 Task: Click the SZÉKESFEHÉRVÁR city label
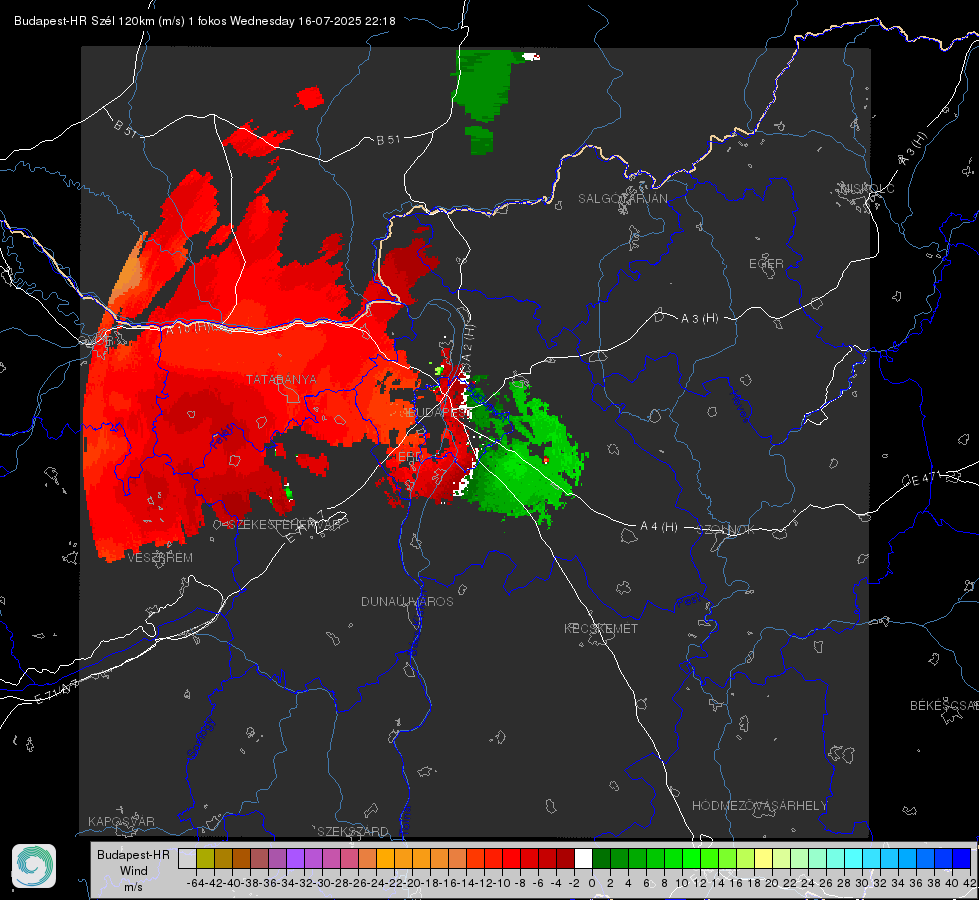click(283, 524)
